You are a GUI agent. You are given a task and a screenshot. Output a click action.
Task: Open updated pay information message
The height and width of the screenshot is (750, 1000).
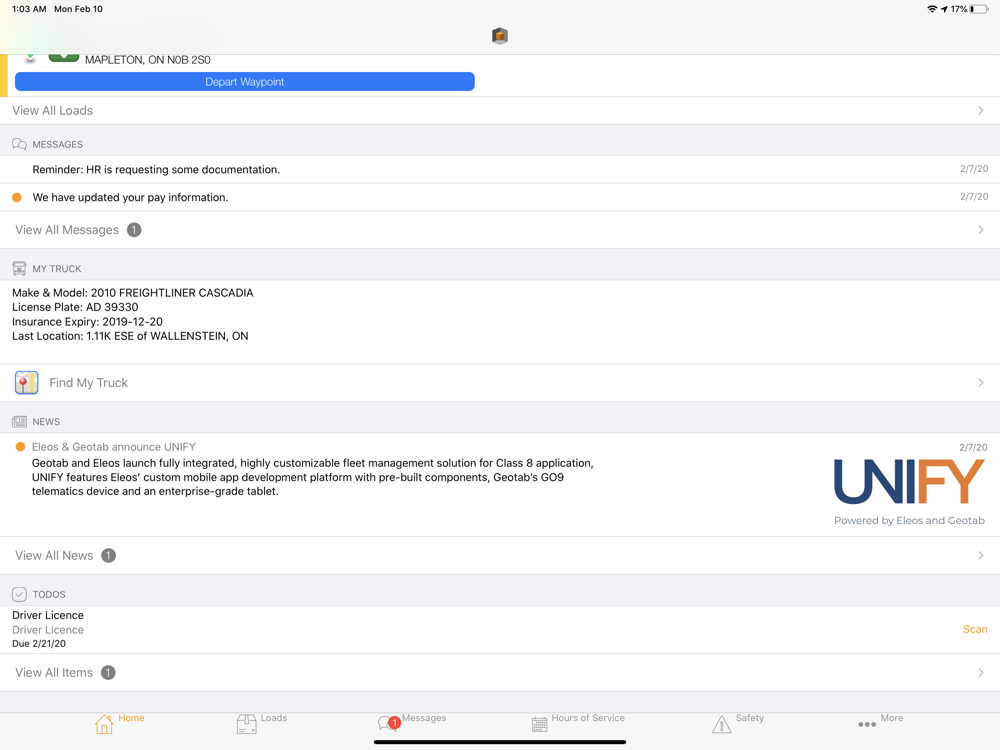[x=500, y=197]
